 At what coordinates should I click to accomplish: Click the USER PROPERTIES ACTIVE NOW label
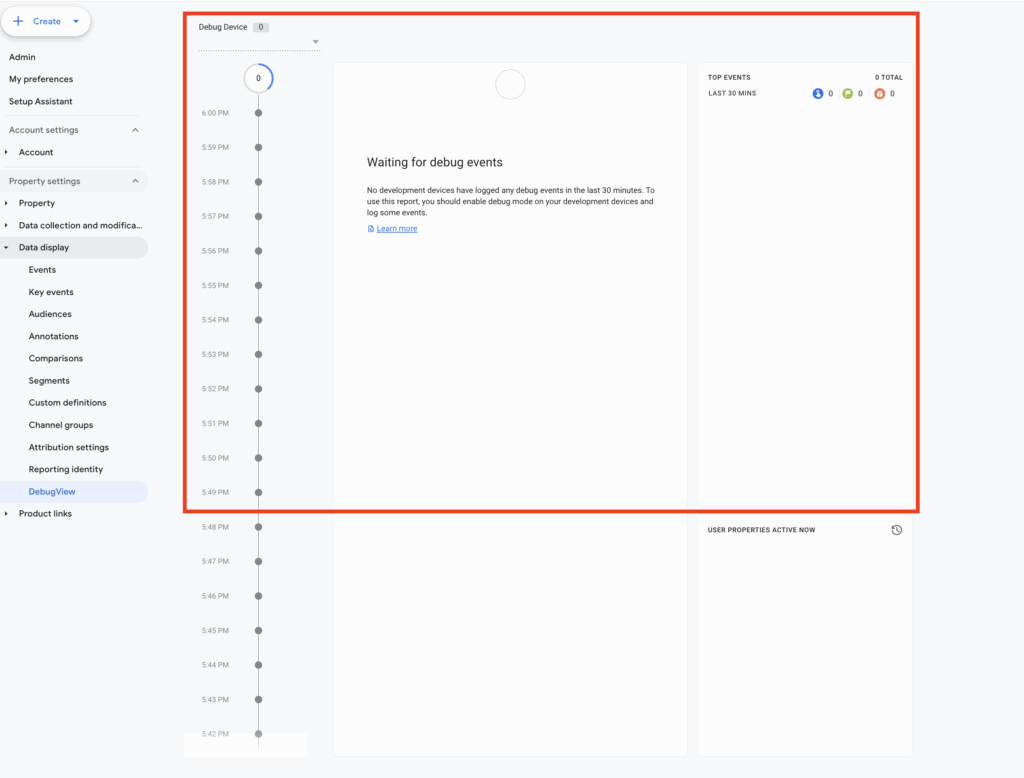coord(761,530)
